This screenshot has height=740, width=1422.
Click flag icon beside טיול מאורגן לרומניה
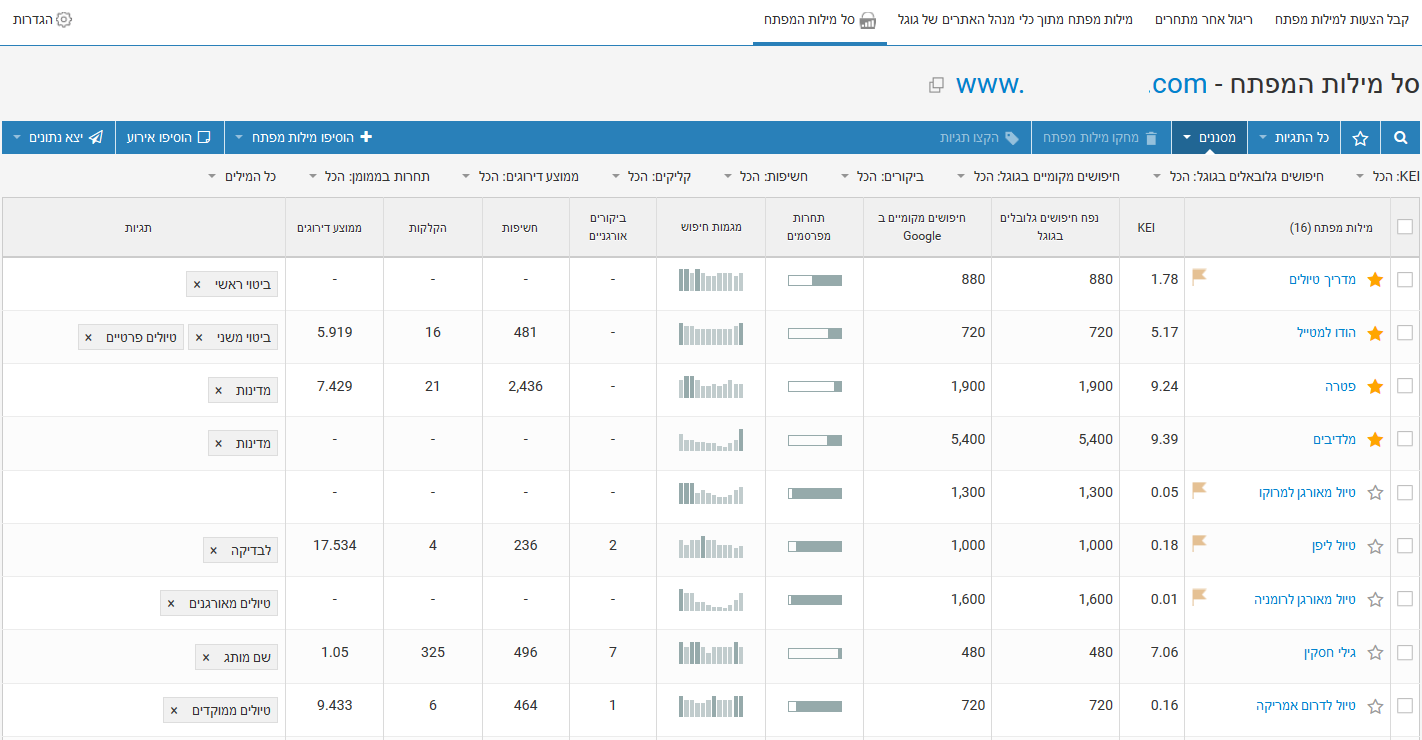click(1199, 596)
